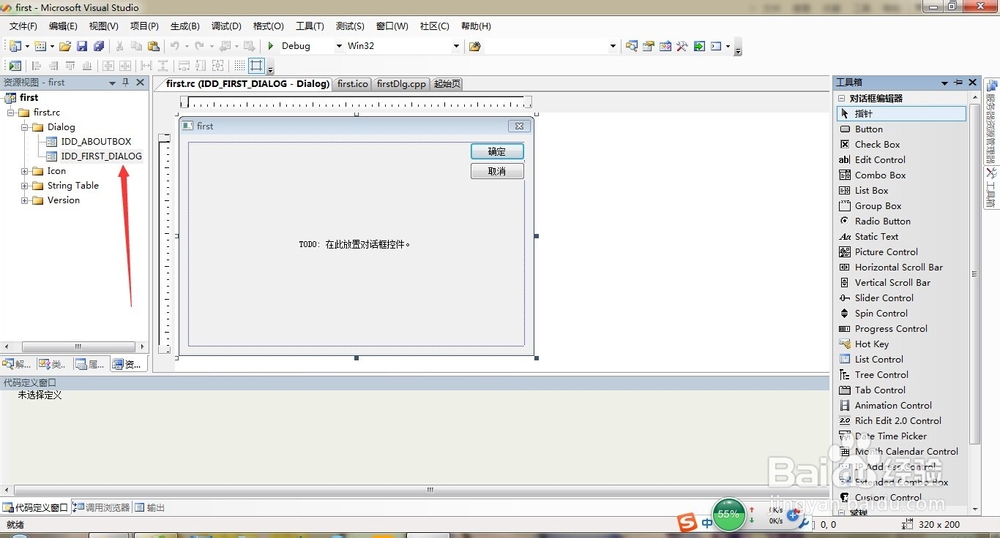
Task: Open the 文件(F) menu
Action: 23,26
